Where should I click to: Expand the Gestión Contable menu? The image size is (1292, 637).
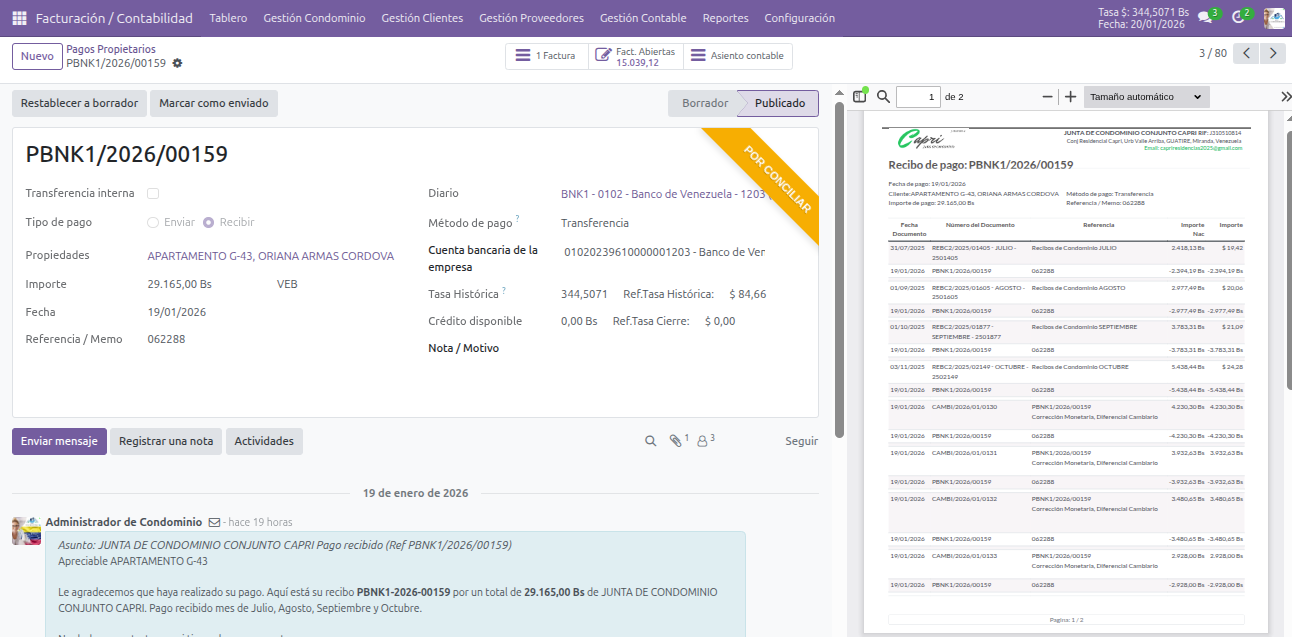(642, 18)
